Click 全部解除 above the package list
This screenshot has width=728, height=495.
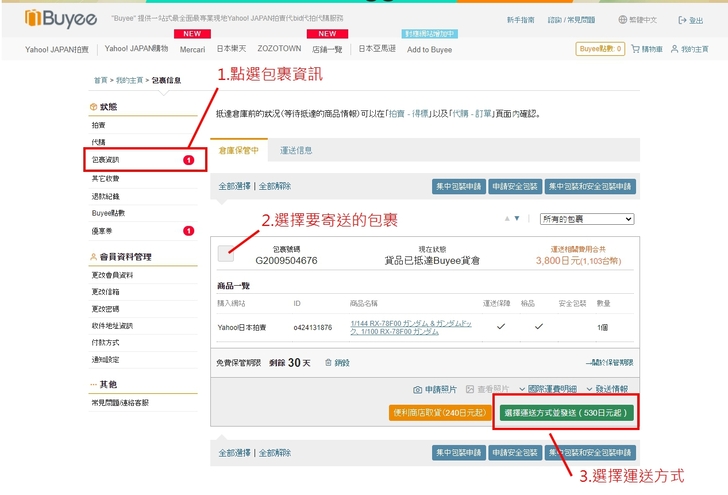(x=275, y=186)
